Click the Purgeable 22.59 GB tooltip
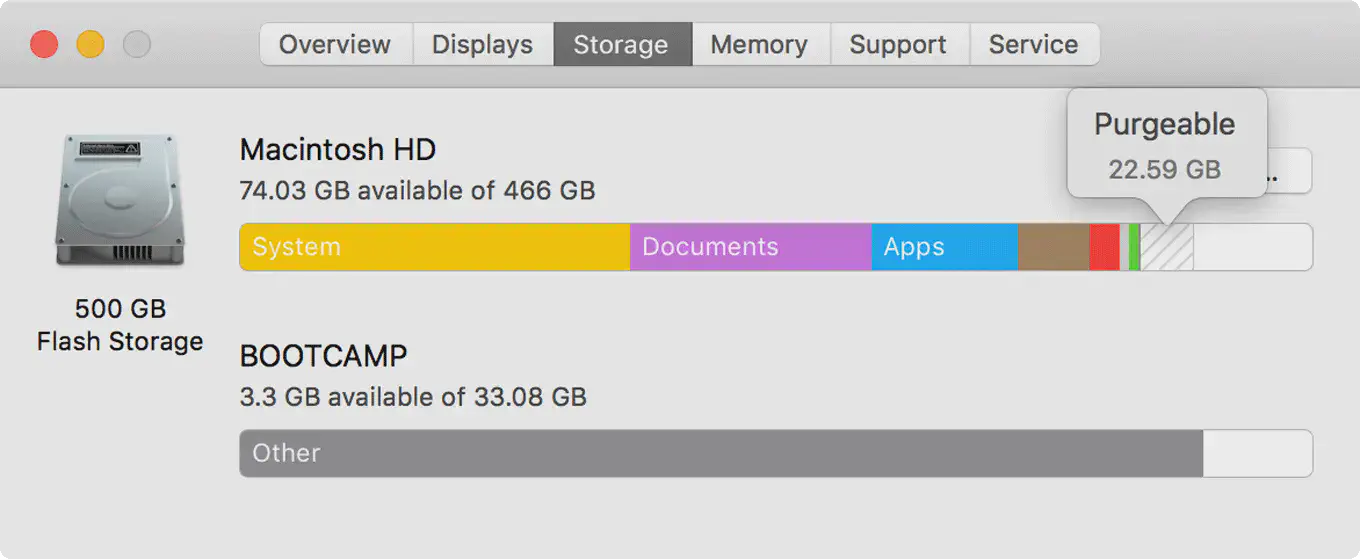1360x559 pixels. pos(1166,145)
